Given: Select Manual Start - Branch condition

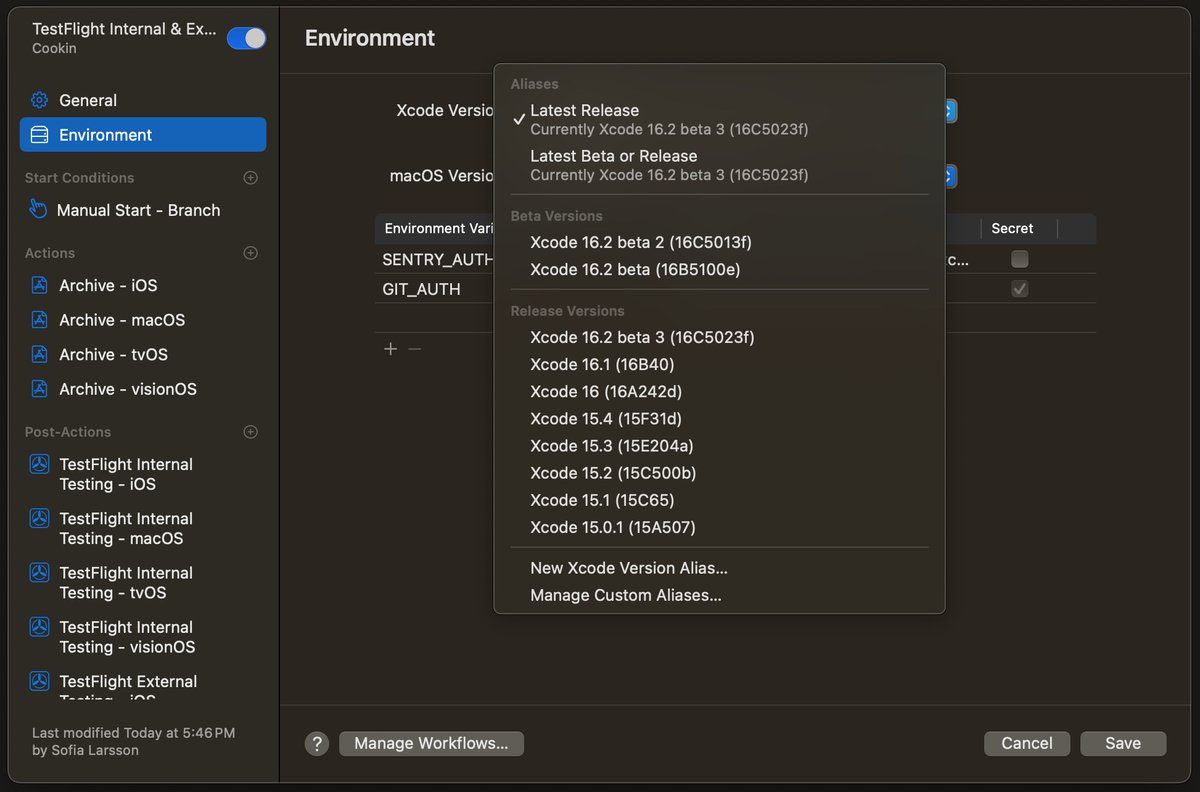Looking at the screenshot, I should pos(143,210).
